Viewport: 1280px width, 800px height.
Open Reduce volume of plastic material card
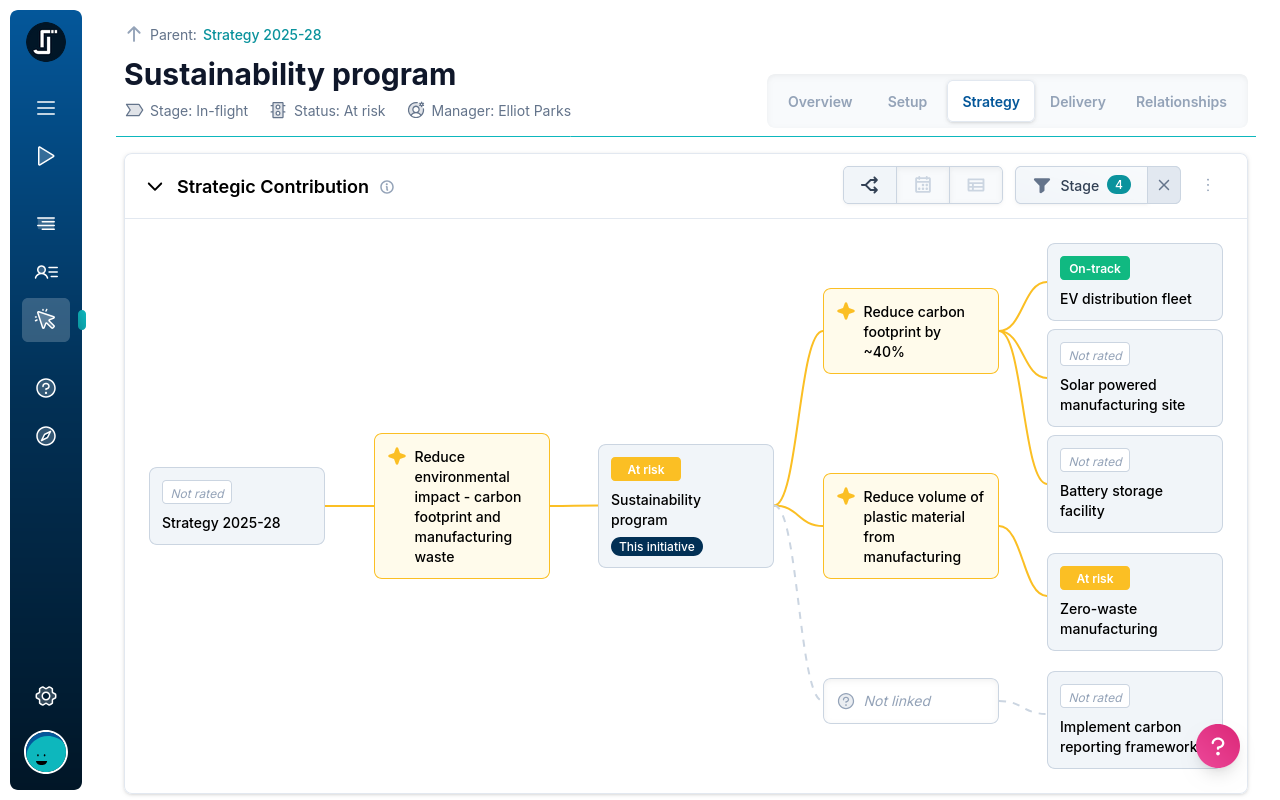(911, 526)
